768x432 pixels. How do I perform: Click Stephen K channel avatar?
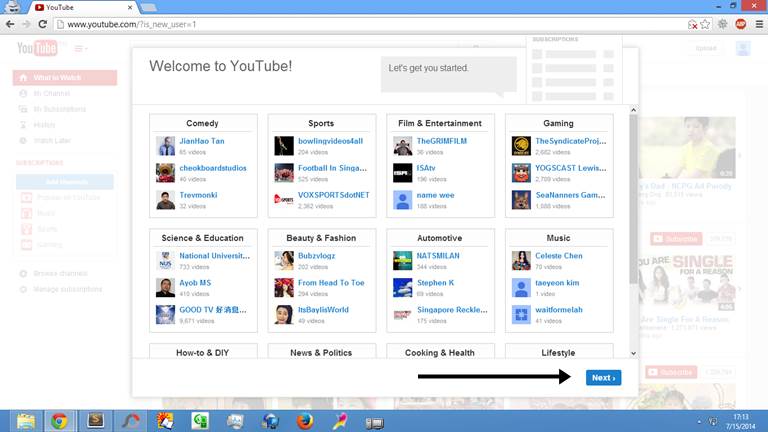pos(403,288)
